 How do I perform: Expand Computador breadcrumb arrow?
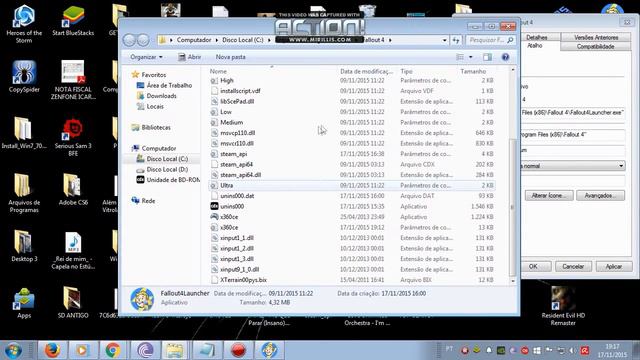[217, 40]
